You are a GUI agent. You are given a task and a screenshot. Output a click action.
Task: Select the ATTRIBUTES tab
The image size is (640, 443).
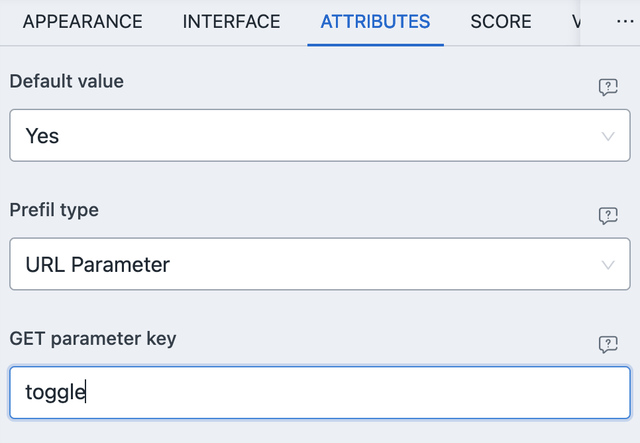375,22
